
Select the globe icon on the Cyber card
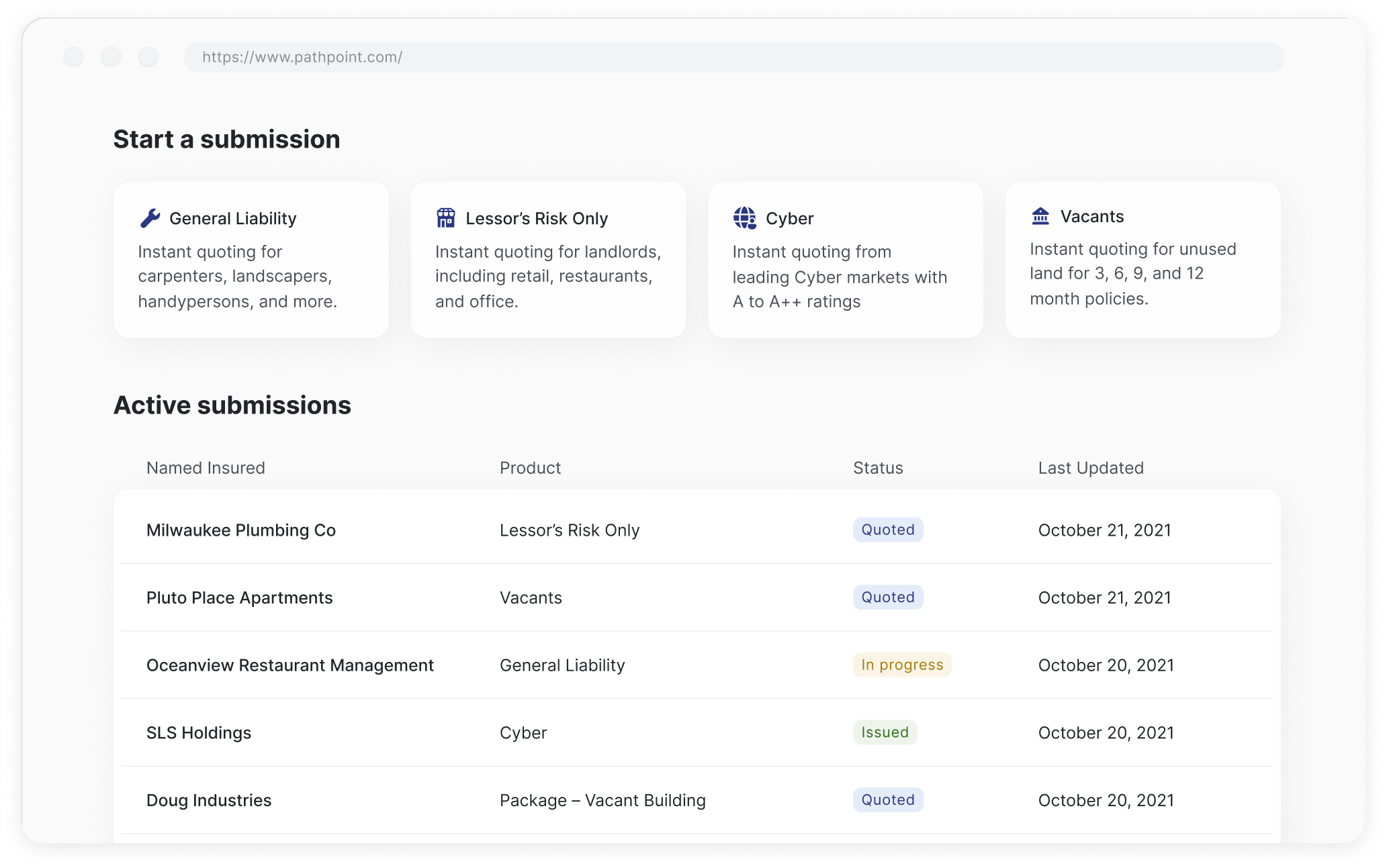(x=744, y=217)
